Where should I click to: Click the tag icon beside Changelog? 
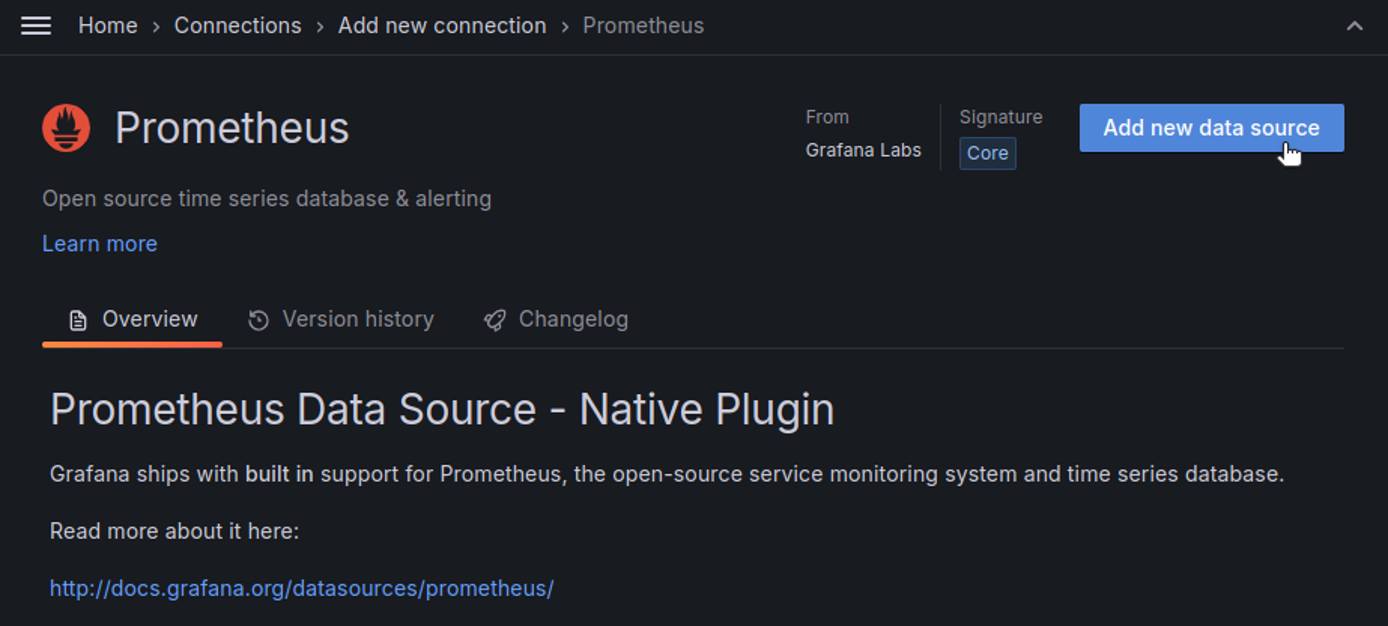point(492,319)
